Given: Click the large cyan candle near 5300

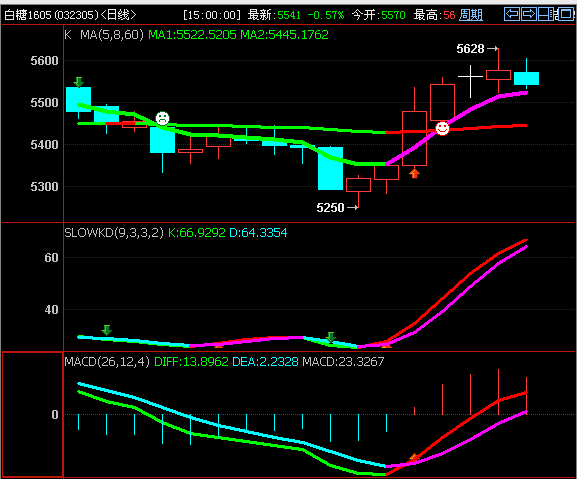Looking at the screenshot, I should [330, 168].
